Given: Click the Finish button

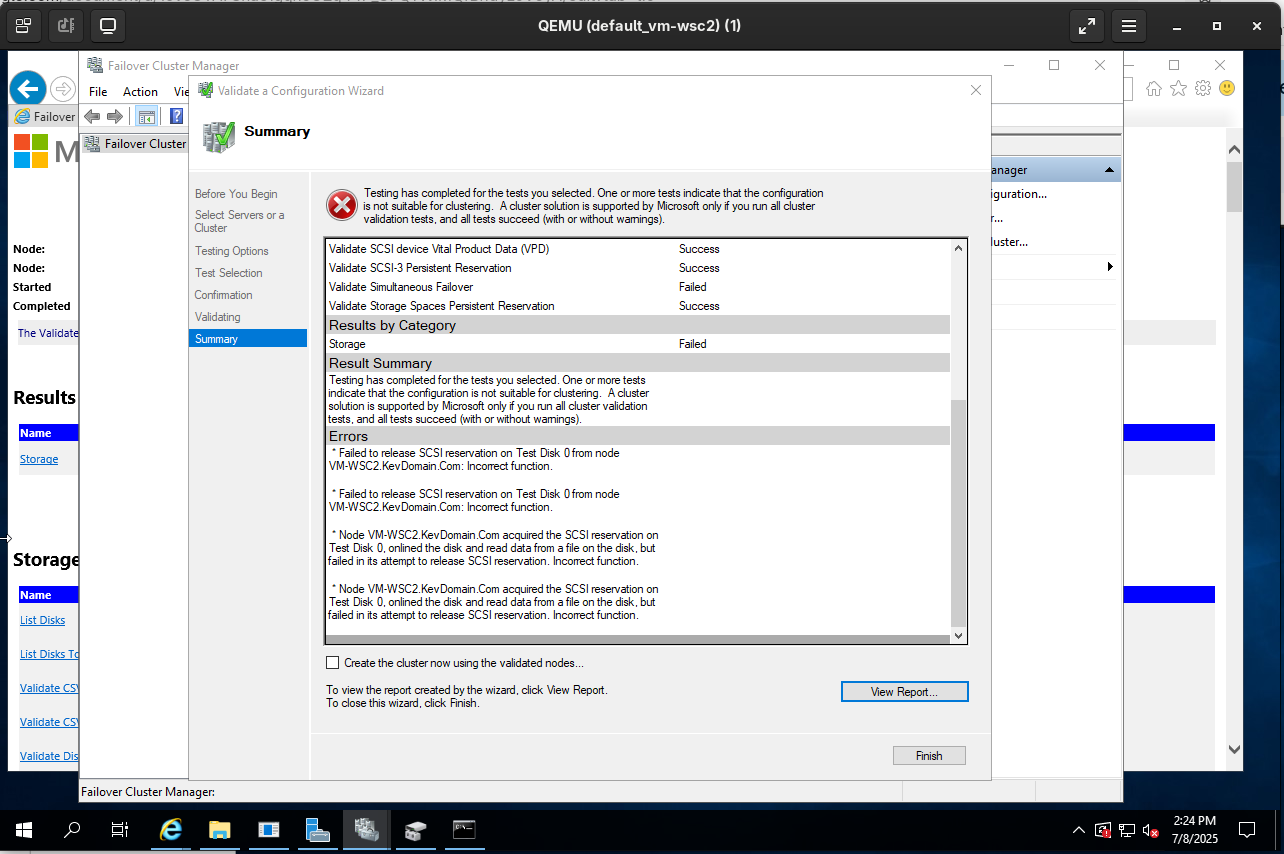Looking at the screenshot, I should 929,756.
